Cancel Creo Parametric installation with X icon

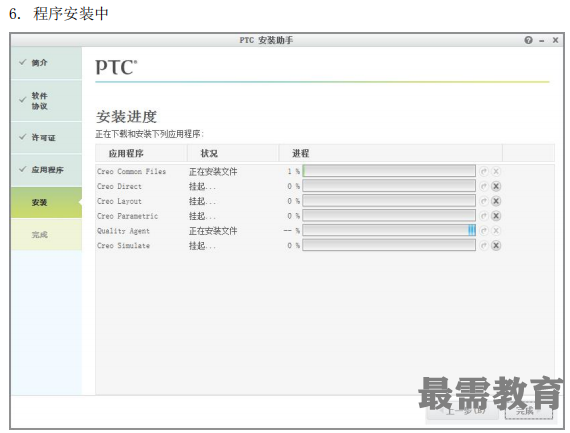point(496,216)
